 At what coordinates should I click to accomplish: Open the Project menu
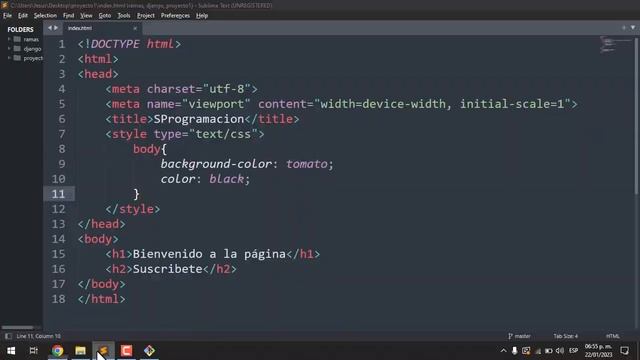click(146, 16)
